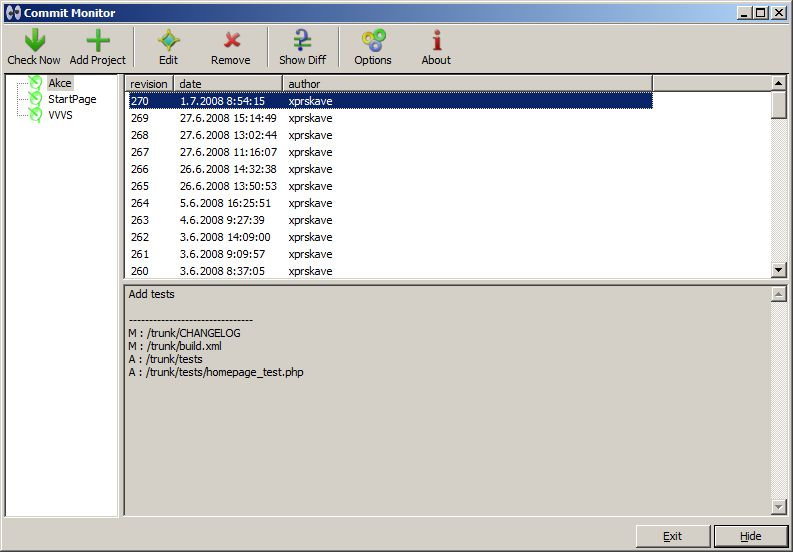Select the Akce project
Screen dimensions: 793x552
(60, 83)
